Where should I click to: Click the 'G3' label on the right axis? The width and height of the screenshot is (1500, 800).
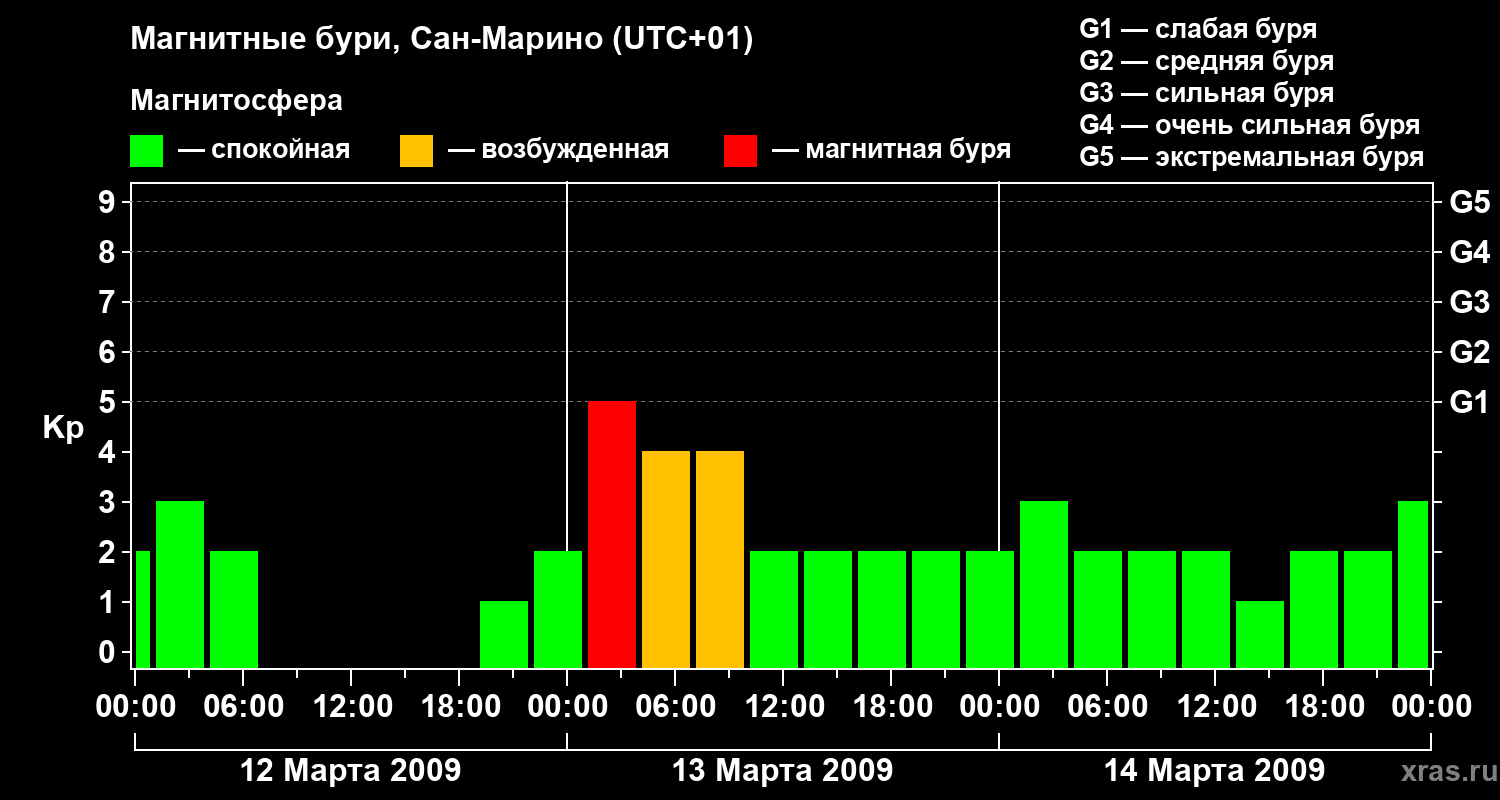click(x=1469, y=302)
